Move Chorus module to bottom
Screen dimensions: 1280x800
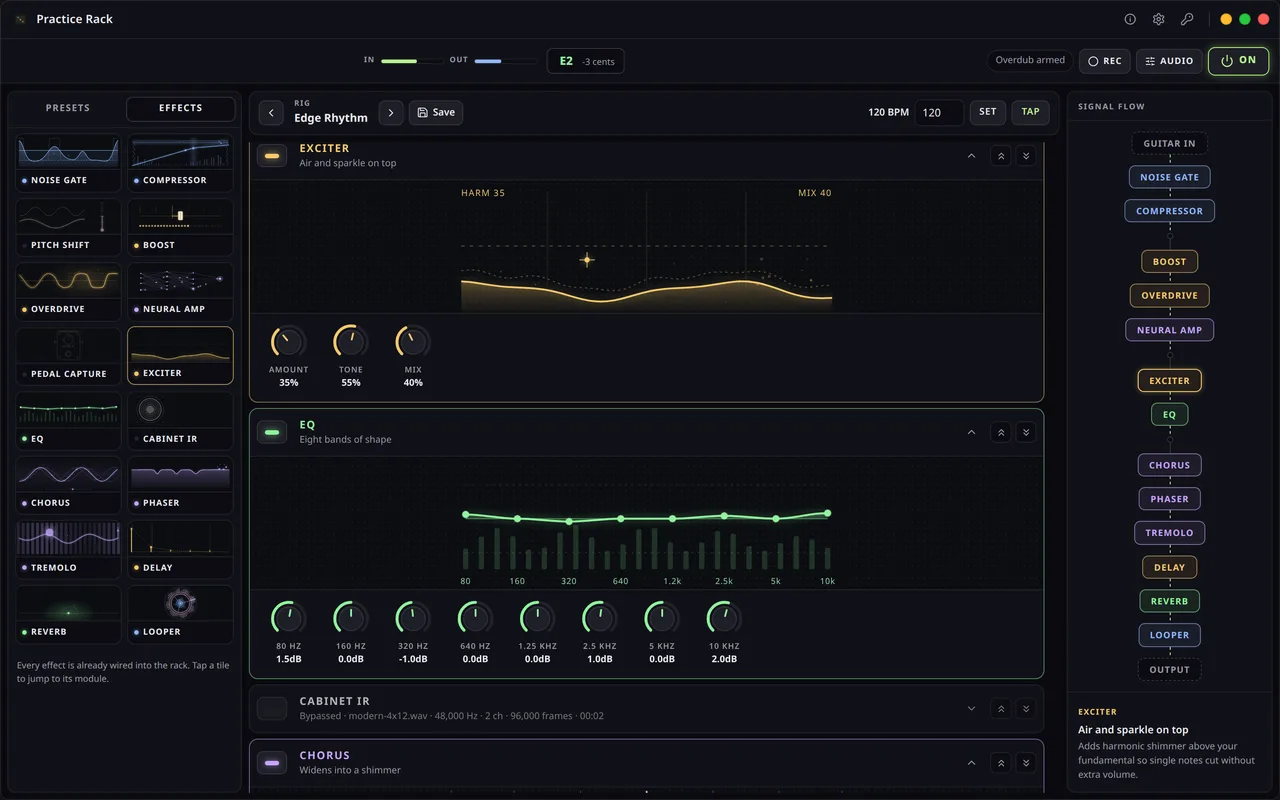pyautogui.click(x=1026, y=763)
